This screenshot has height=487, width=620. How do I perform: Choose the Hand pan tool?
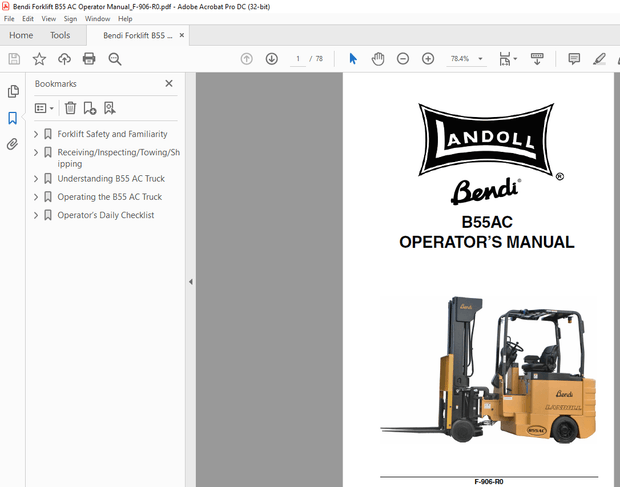coord(378,59)
